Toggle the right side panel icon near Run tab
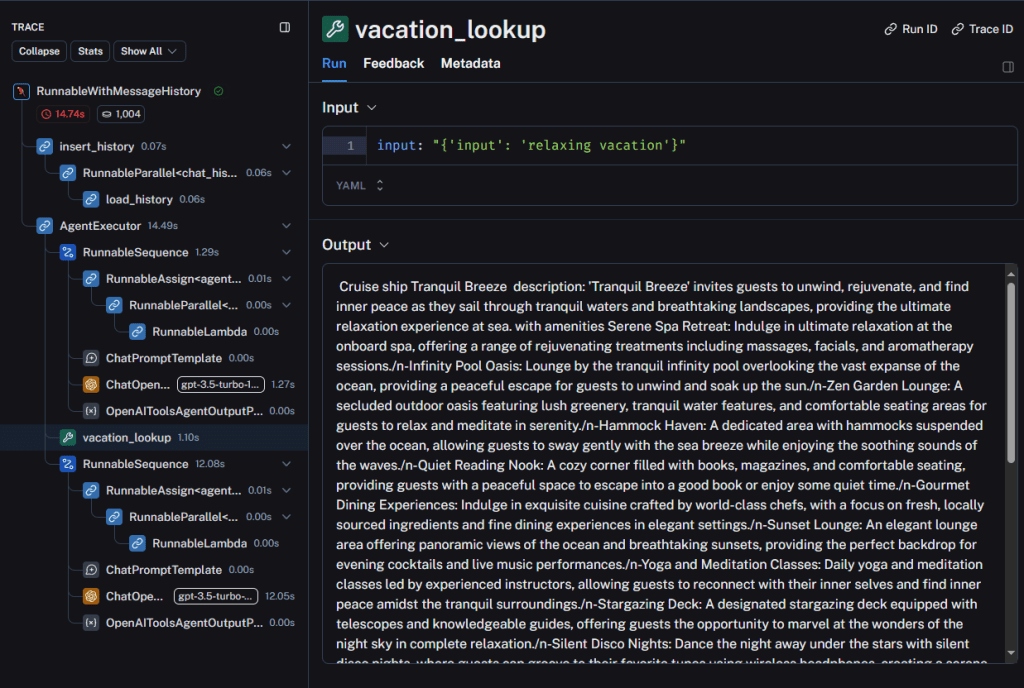1024x688 pixels. 1008,66
